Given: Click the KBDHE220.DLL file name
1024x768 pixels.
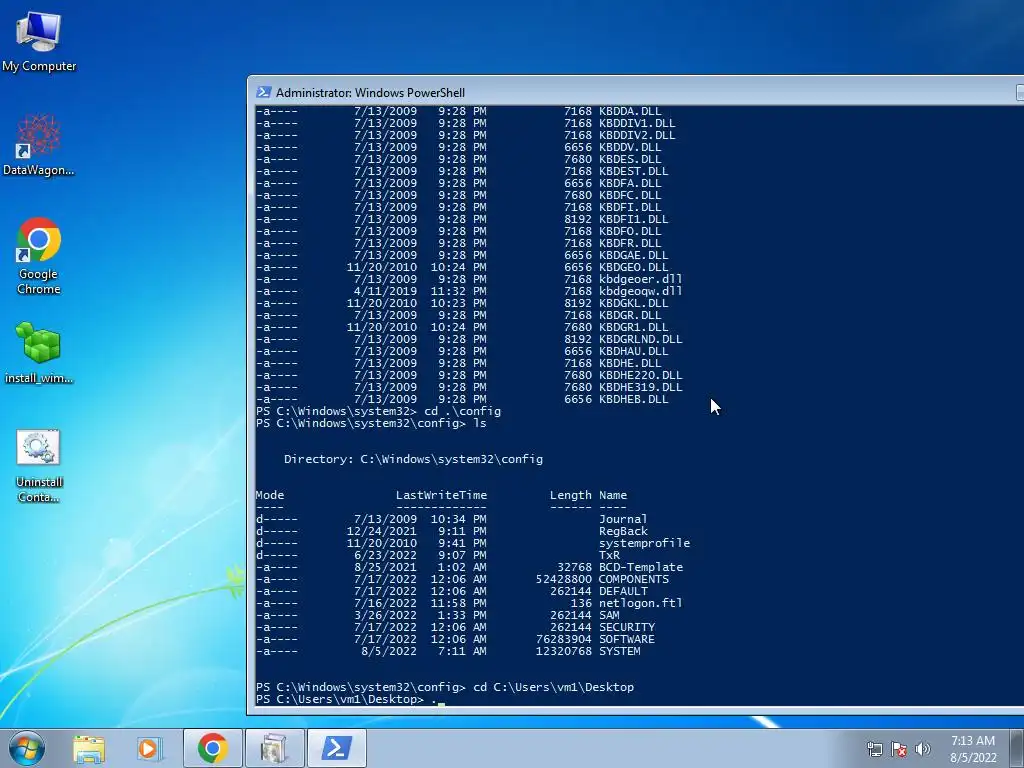Looking at the screenshot, I should (641, 376).
